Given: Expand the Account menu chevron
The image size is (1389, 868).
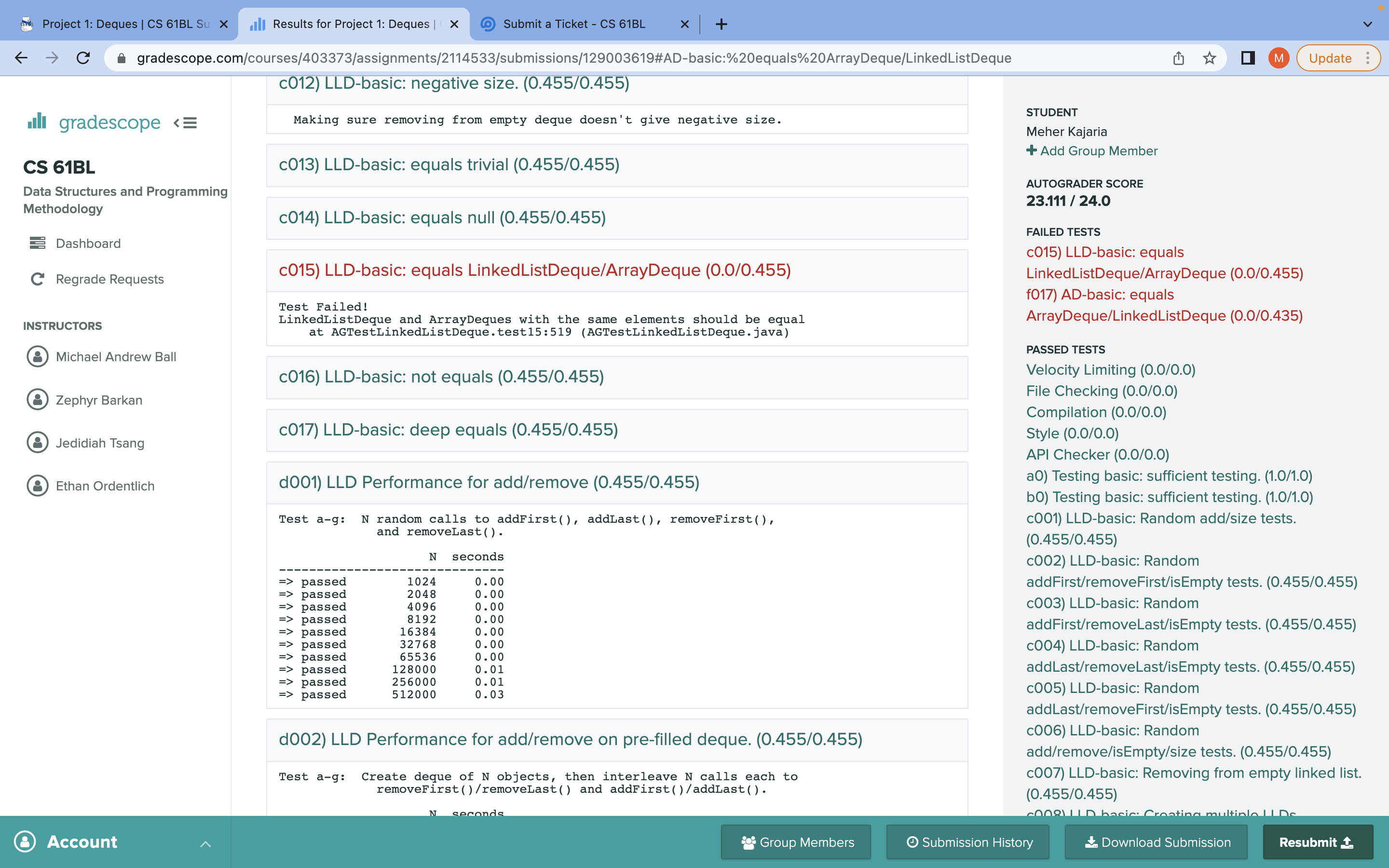Looking at the screenshot, I should (x=205, y=843).
